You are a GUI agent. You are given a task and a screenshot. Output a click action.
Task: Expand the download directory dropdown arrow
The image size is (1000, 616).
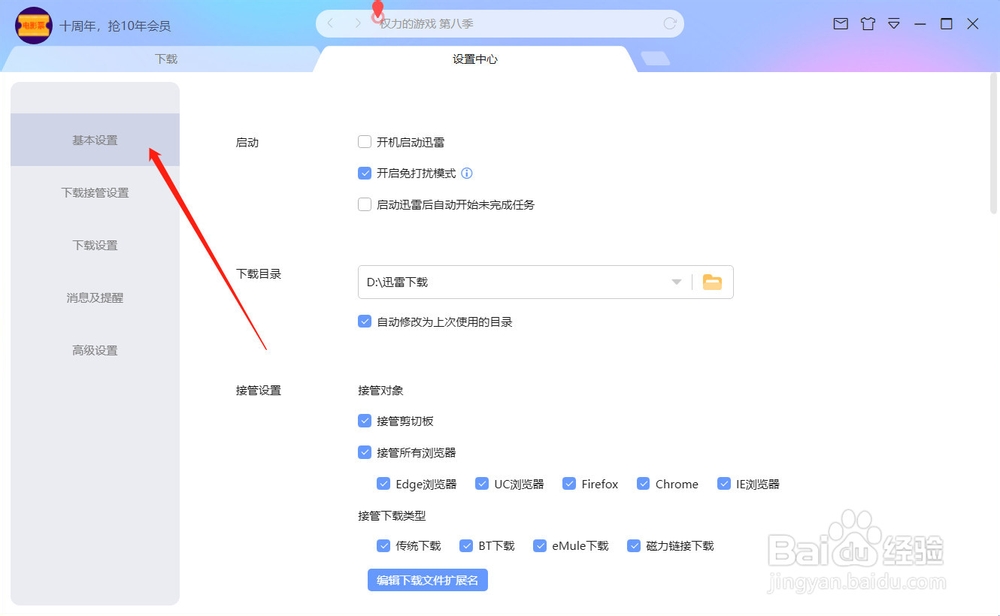click(676, 282)
